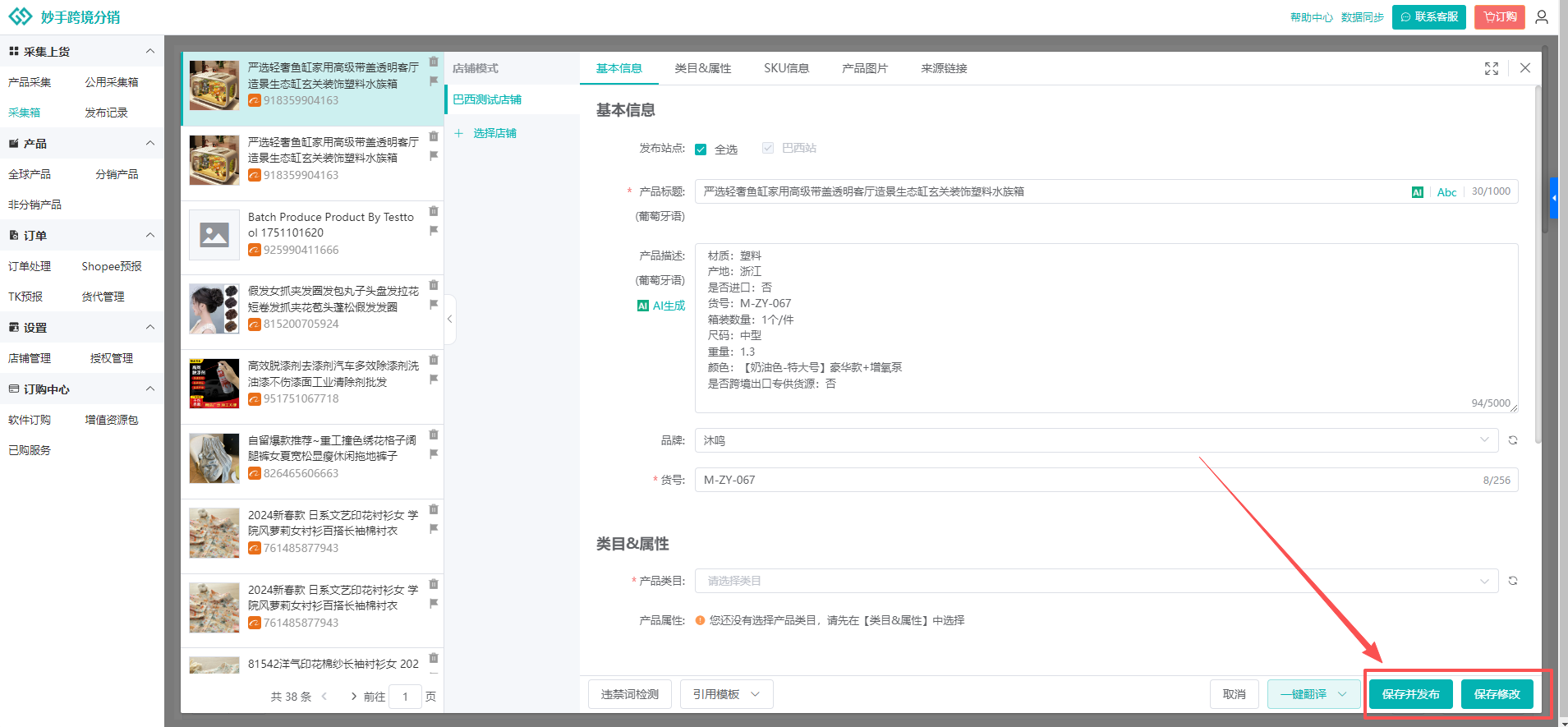Collapse the product list side panel

click(449, 319)
